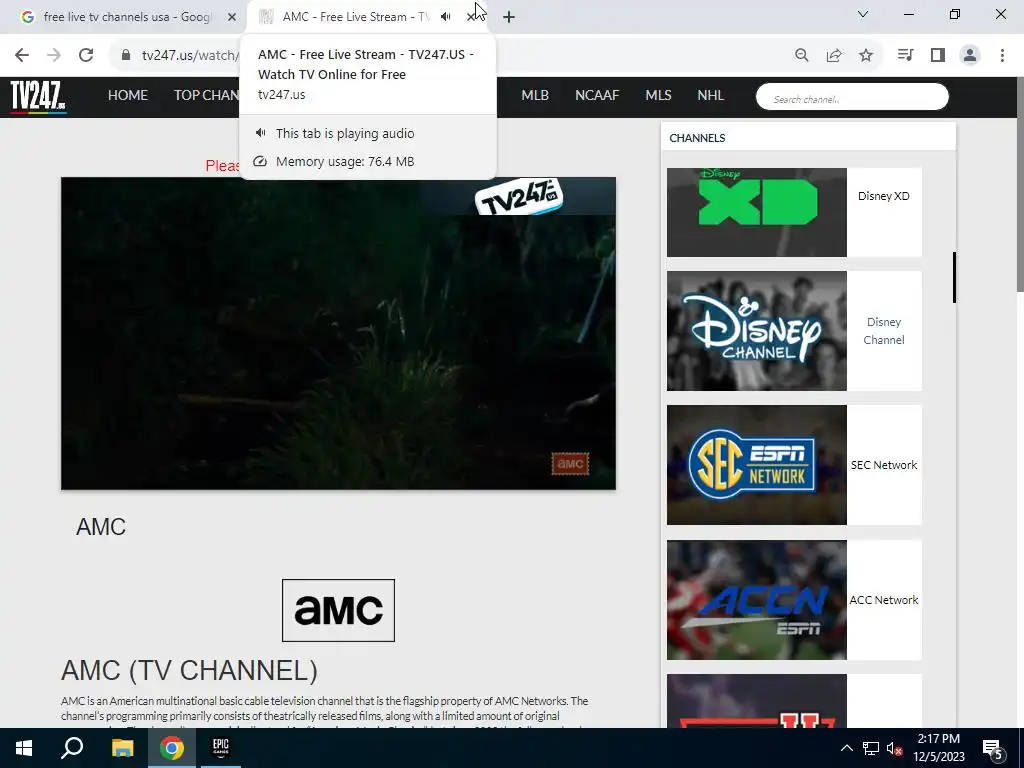Viewport: 1024px width, 768px height.
Task: Open the network icon in the system tray
Action: [x=871, y=748]
